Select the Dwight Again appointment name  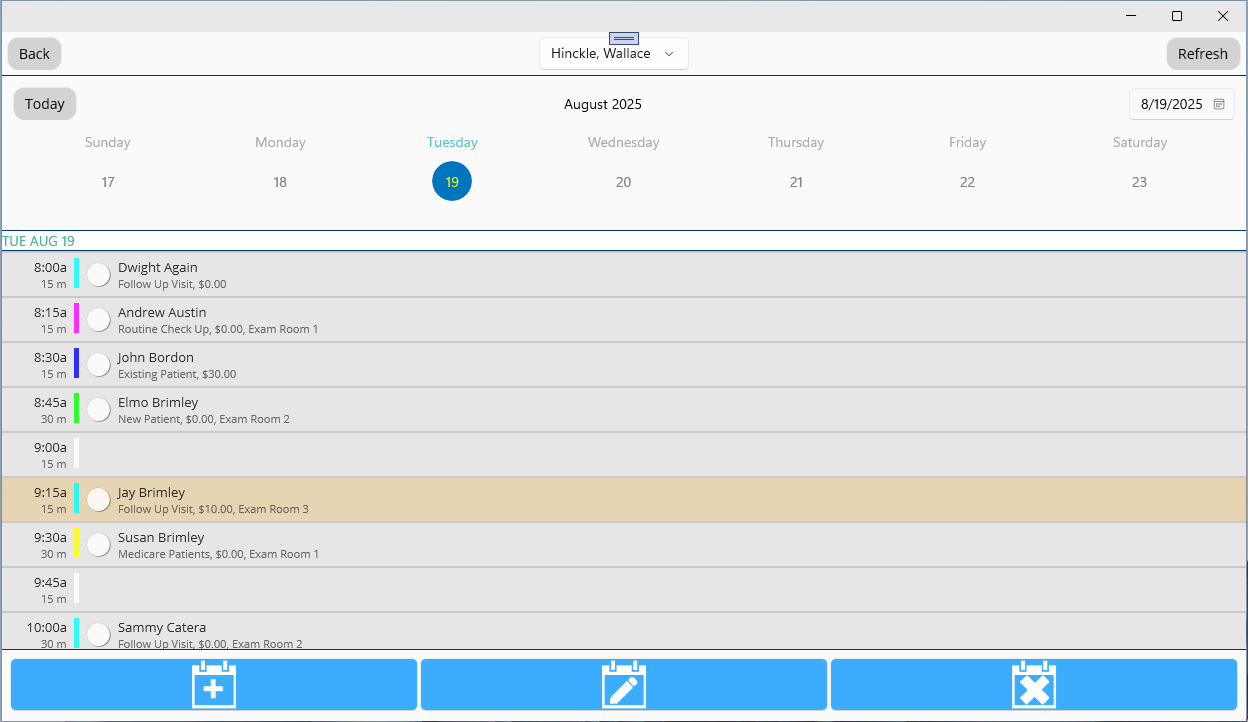coord(158,267)
